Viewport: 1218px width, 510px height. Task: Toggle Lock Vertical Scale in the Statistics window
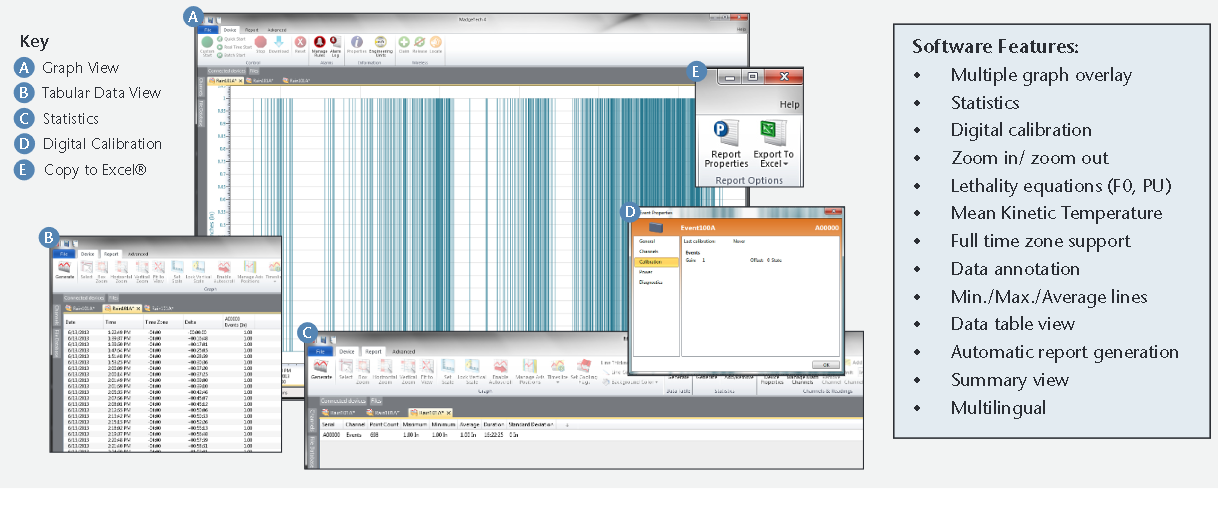point(471,370)
